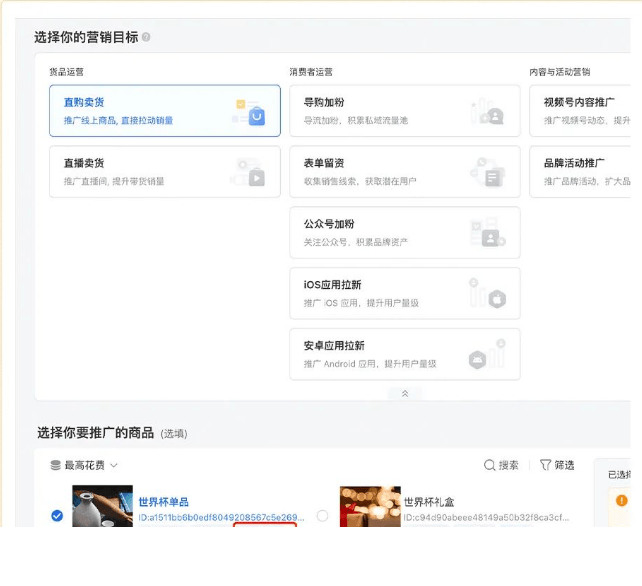This screenshot has width=642, height=586.
Task: Click the orange warning icon in selected panel
Action: 622,500
